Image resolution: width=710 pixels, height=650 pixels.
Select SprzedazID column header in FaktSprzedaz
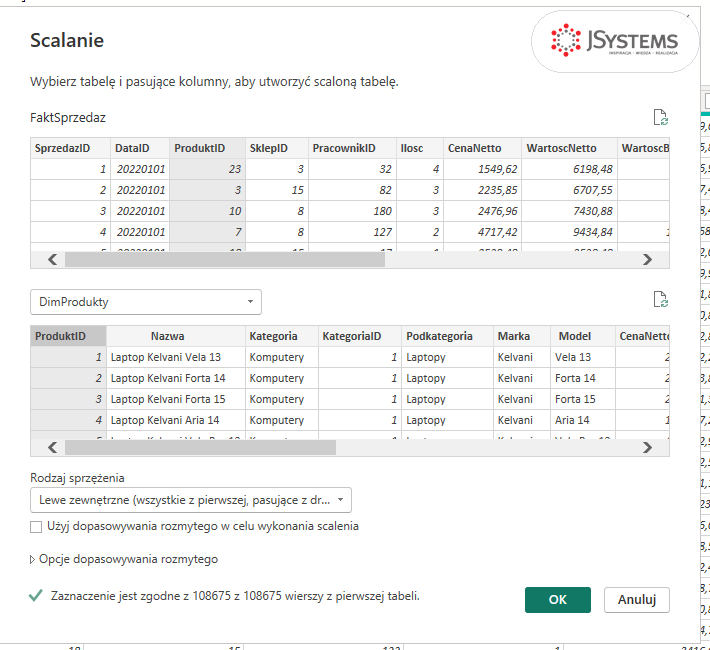tap(70, 148)
